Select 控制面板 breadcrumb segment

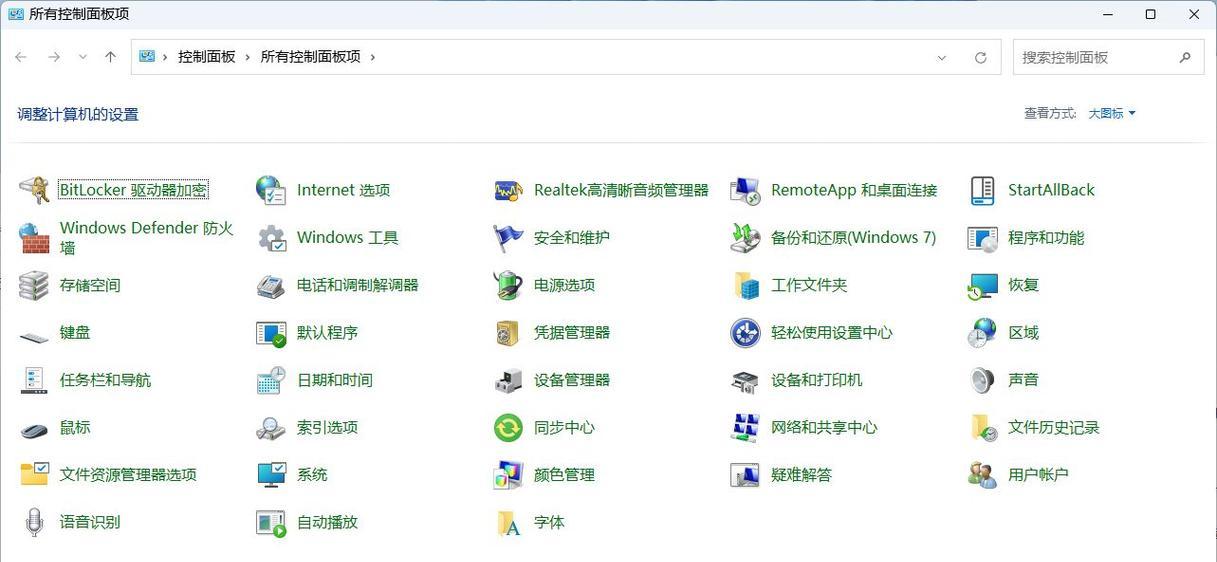tap(207, 57)
